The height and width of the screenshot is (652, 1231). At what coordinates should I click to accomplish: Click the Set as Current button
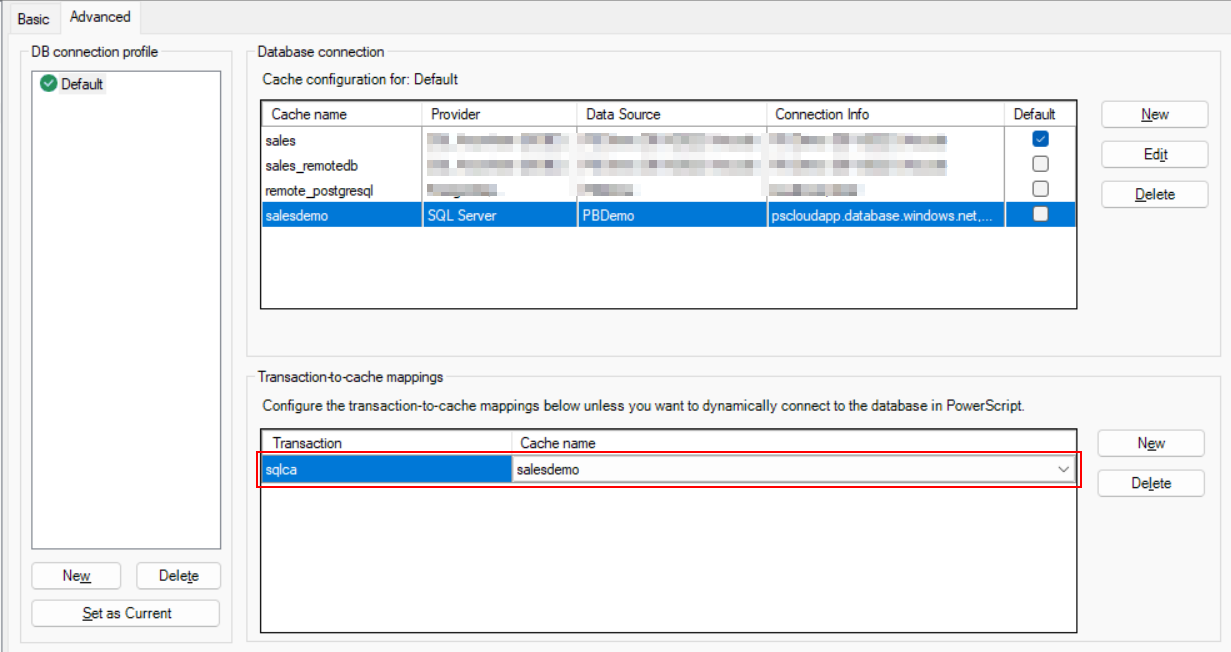[x=126, y=613]
